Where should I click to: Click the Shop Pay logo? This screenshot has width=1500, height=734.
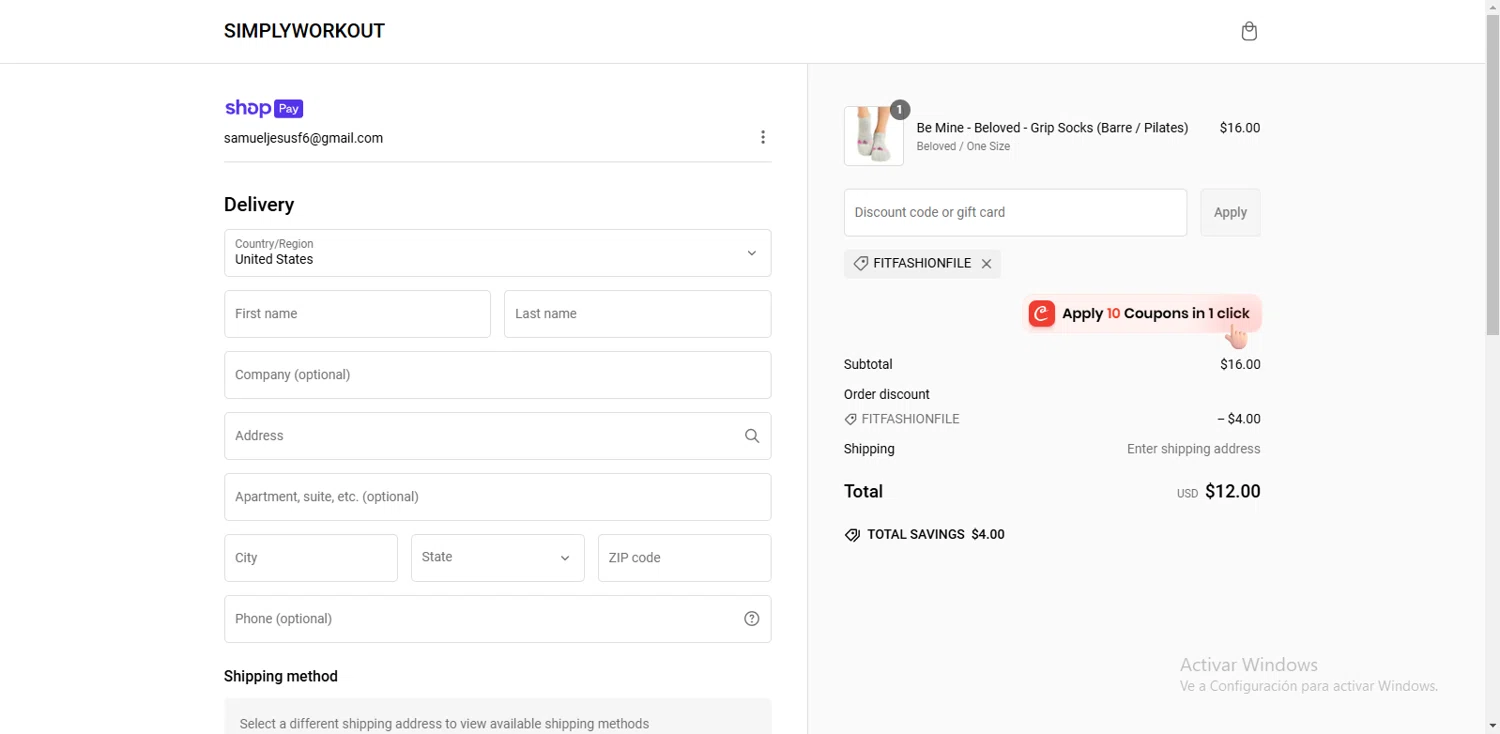pos(264,109)
